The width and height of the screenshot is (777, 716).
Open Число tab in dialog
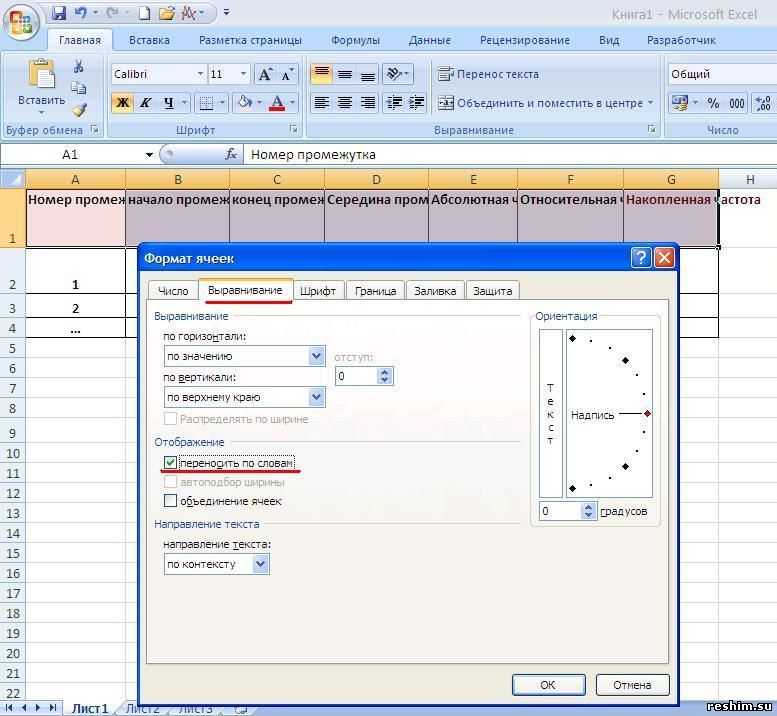click(x=173, y=291)
